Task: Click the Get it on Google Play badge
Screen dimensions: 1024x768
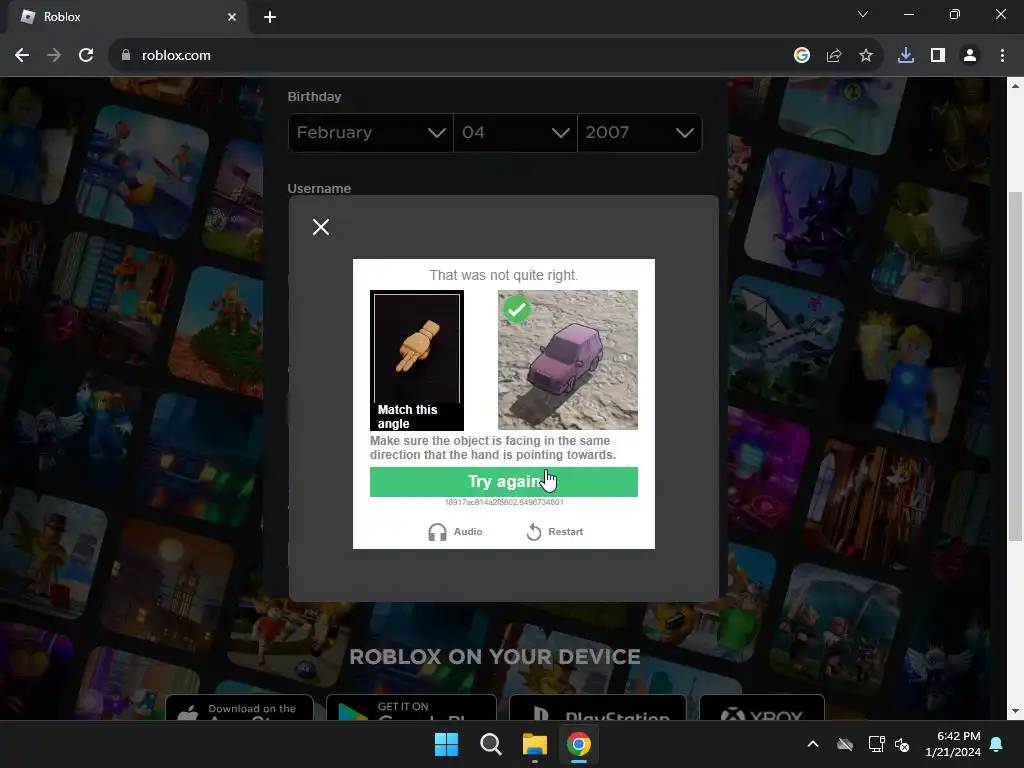Action: pyautogui.click(x=411, y=709)
